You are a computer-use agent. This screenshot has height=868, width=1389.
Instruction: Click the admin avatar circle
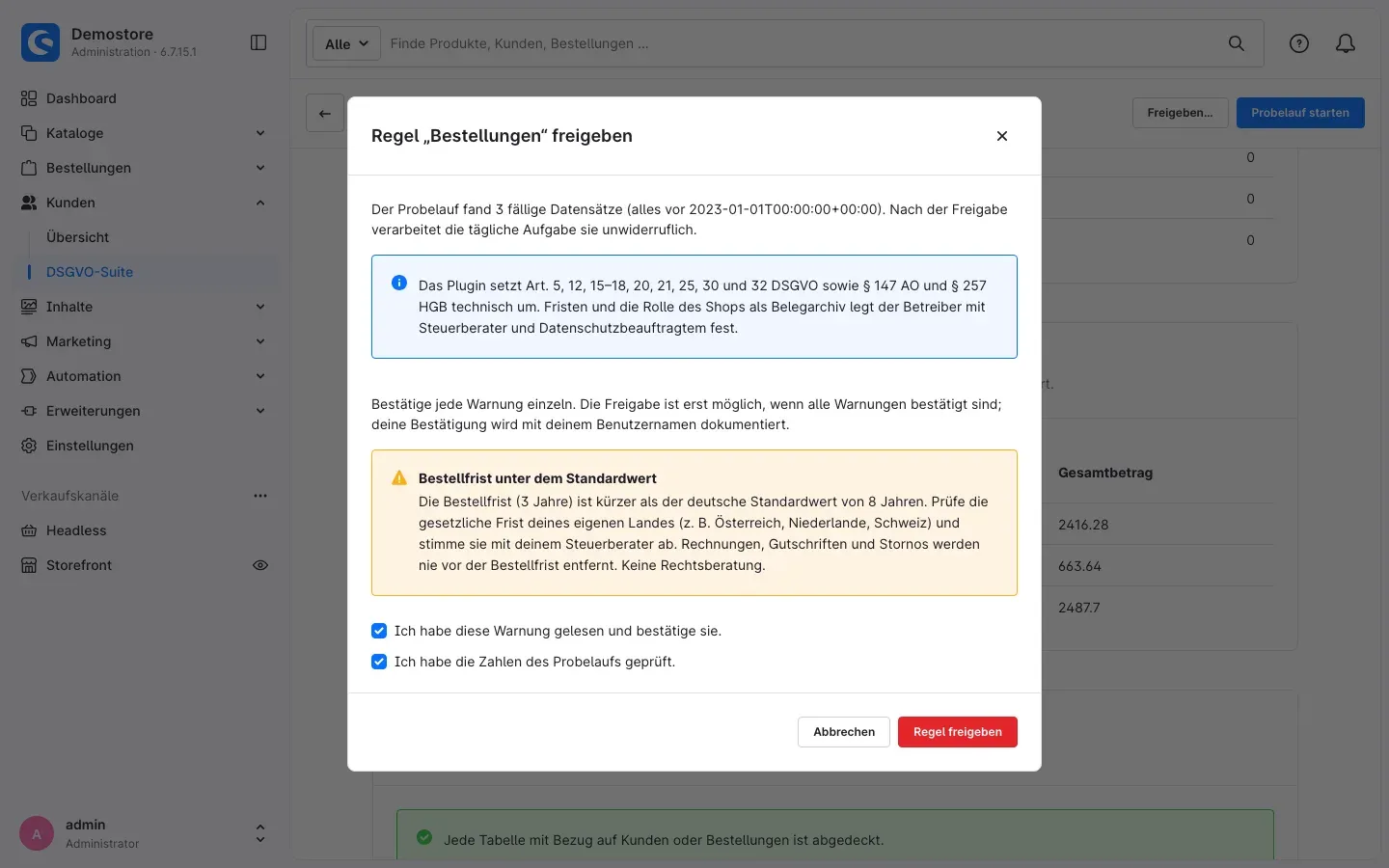(x=37, y=834)
